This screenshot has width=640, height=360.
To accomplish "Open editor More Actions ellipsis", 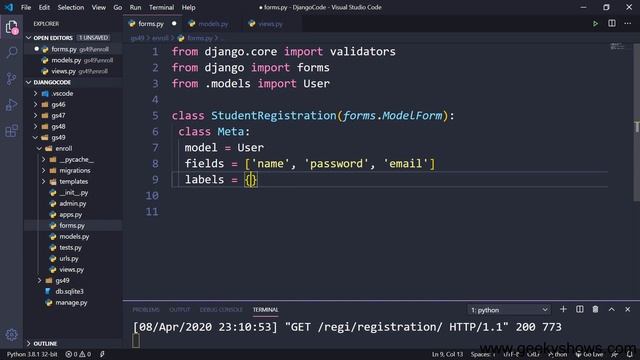I will [x=628, y=24].
